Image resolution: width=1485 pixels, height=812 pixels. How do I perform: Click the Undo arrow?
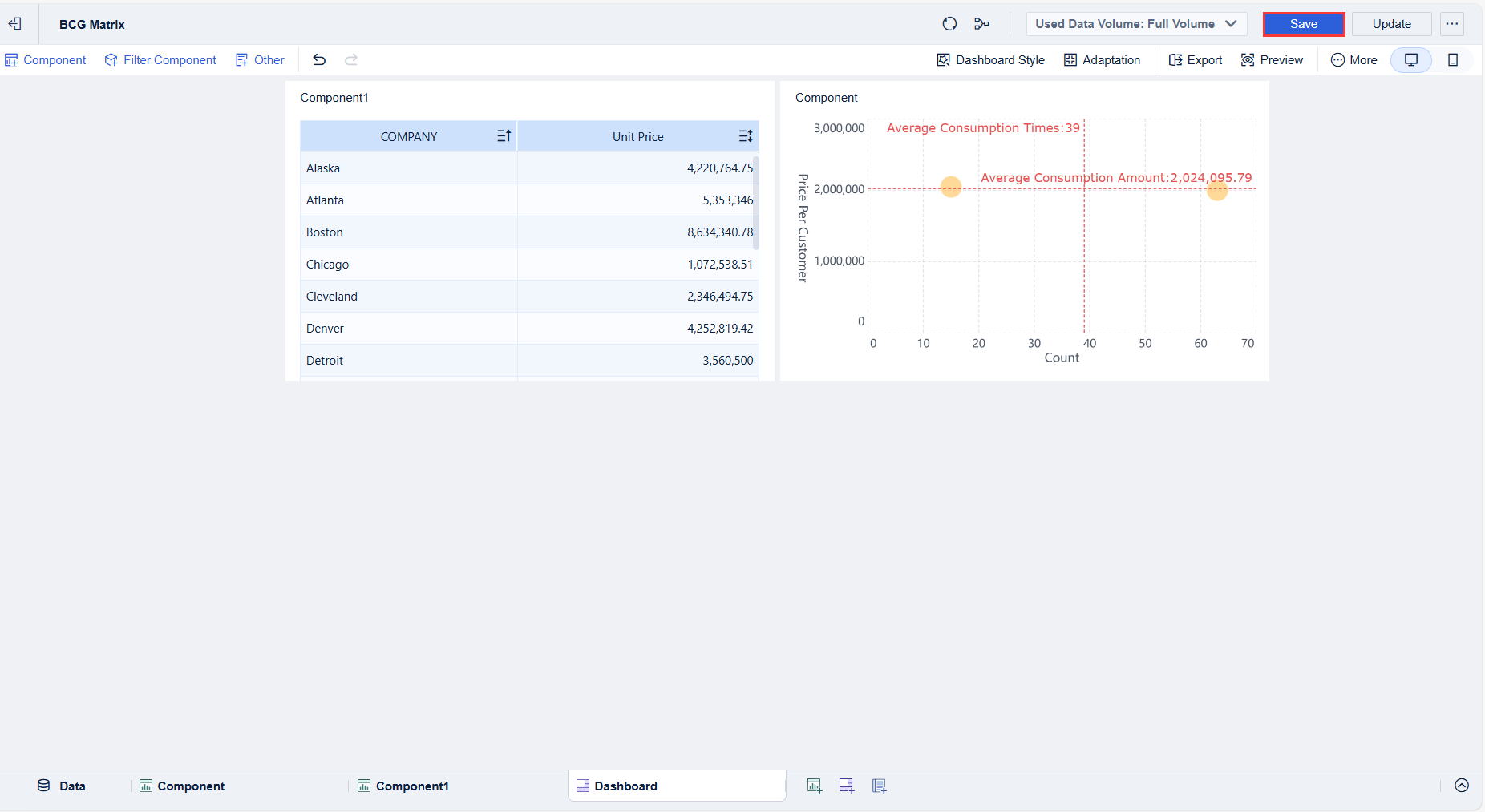click(x=319, y=59)
